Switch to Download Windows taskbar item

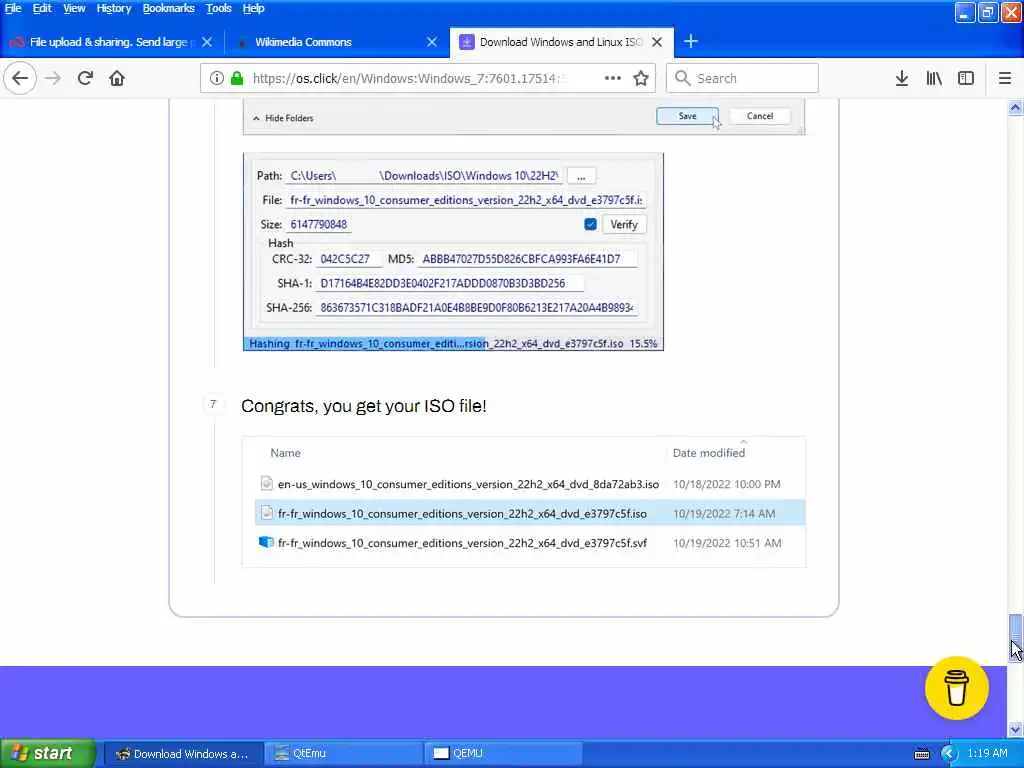184,754
